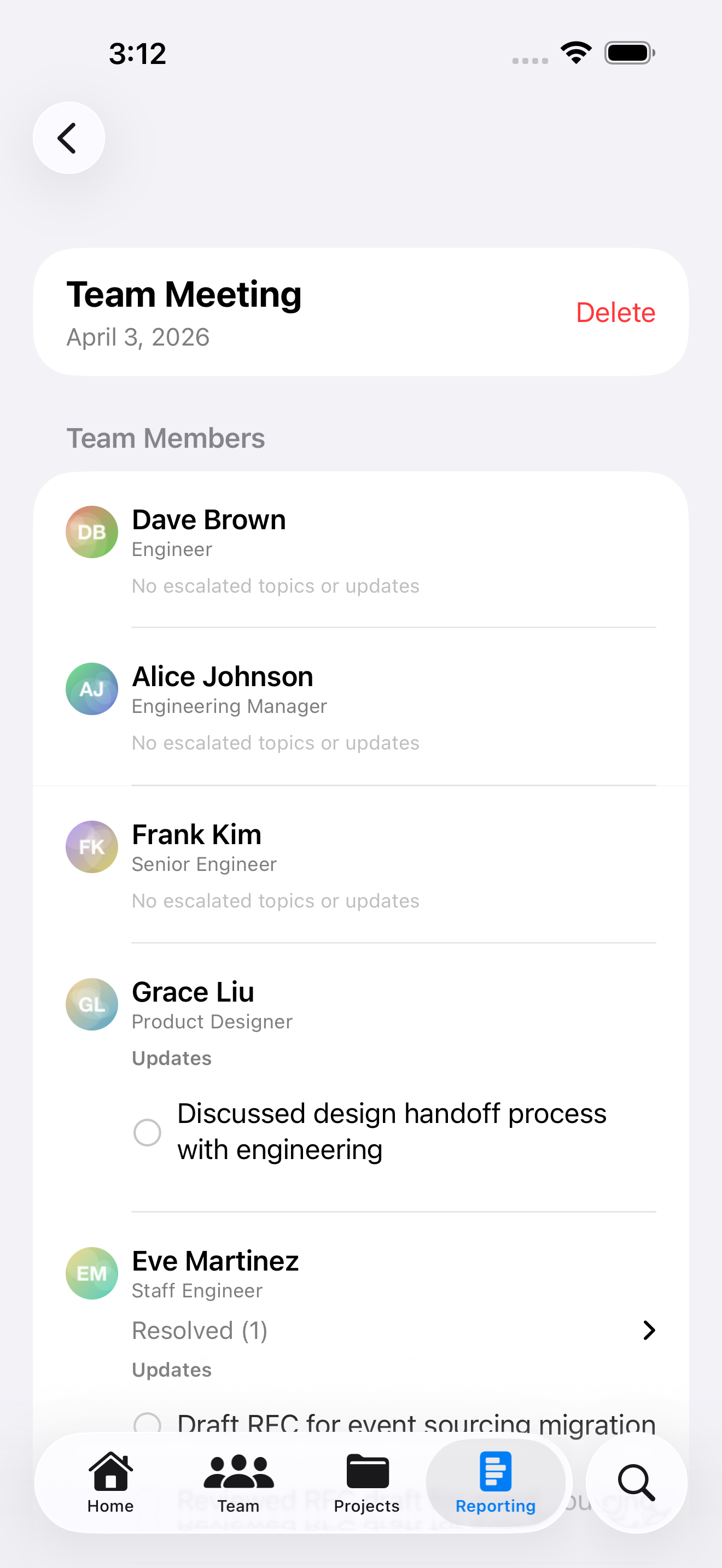Select the Alice Johnson name
The width and height of the screenshot is (722, 1568).
click(223, 677)
